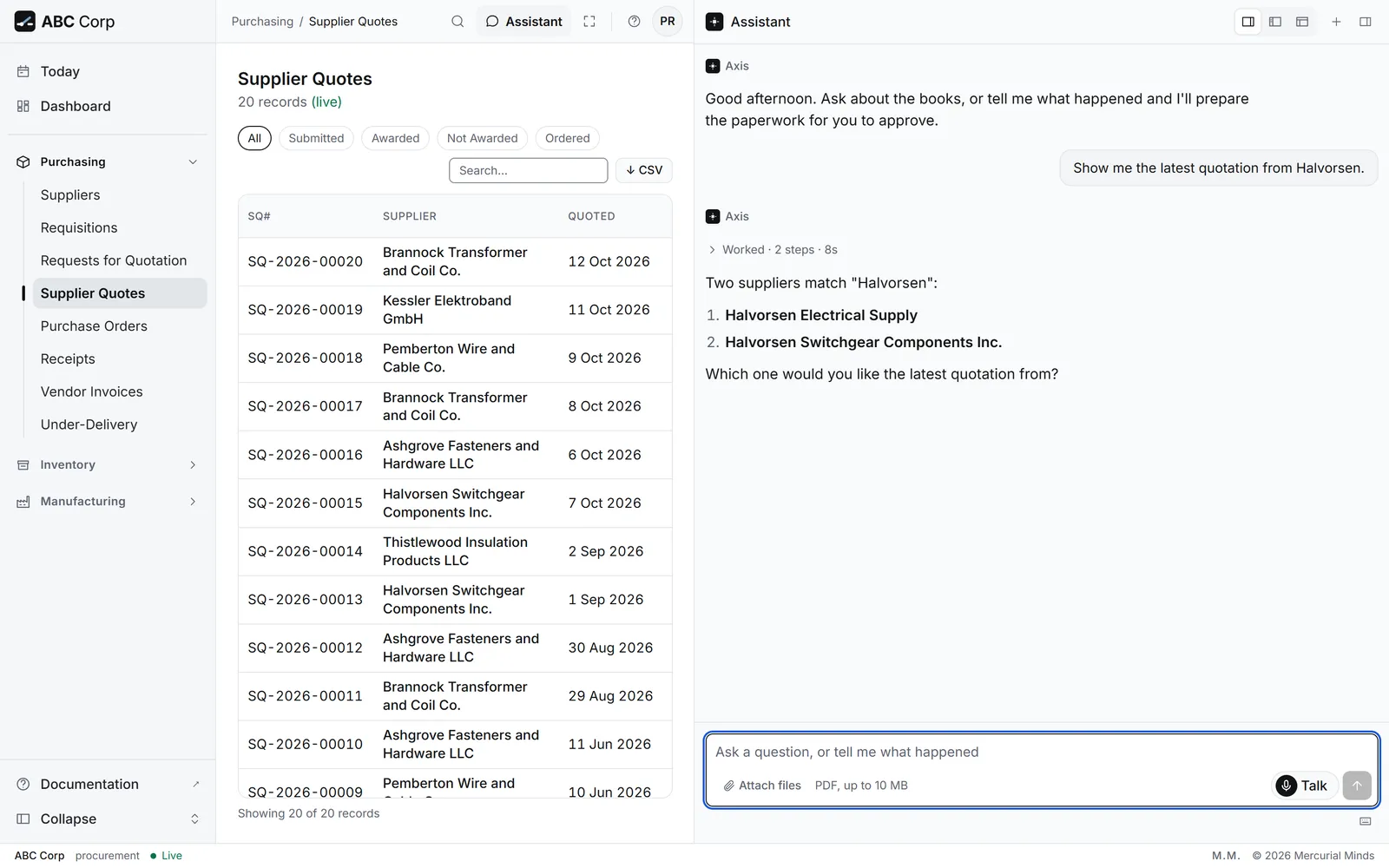Open the PR user avatar menu

[x=668, y=22]
